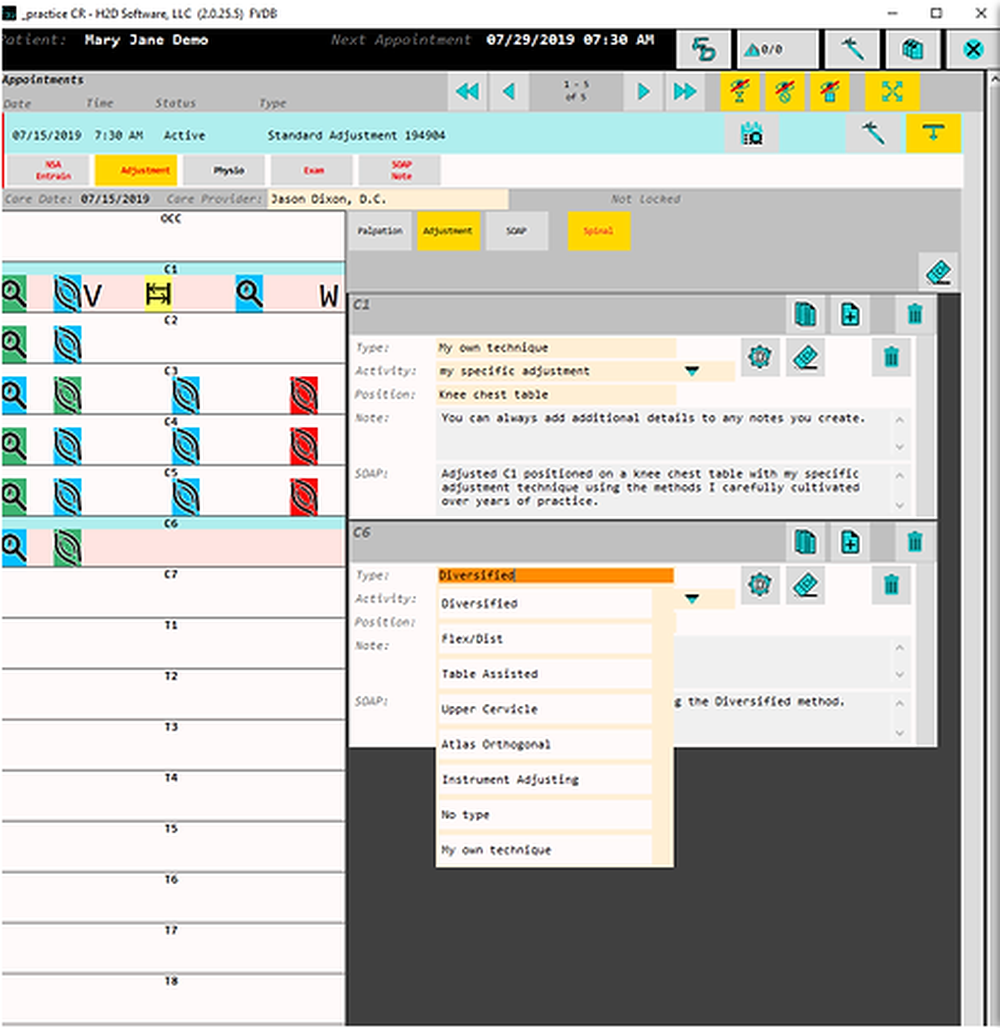The width and height of the screenshot is (1000, 1028).
Task: Choose Flex/Dist from type list
Action: (x=544, y=639)
